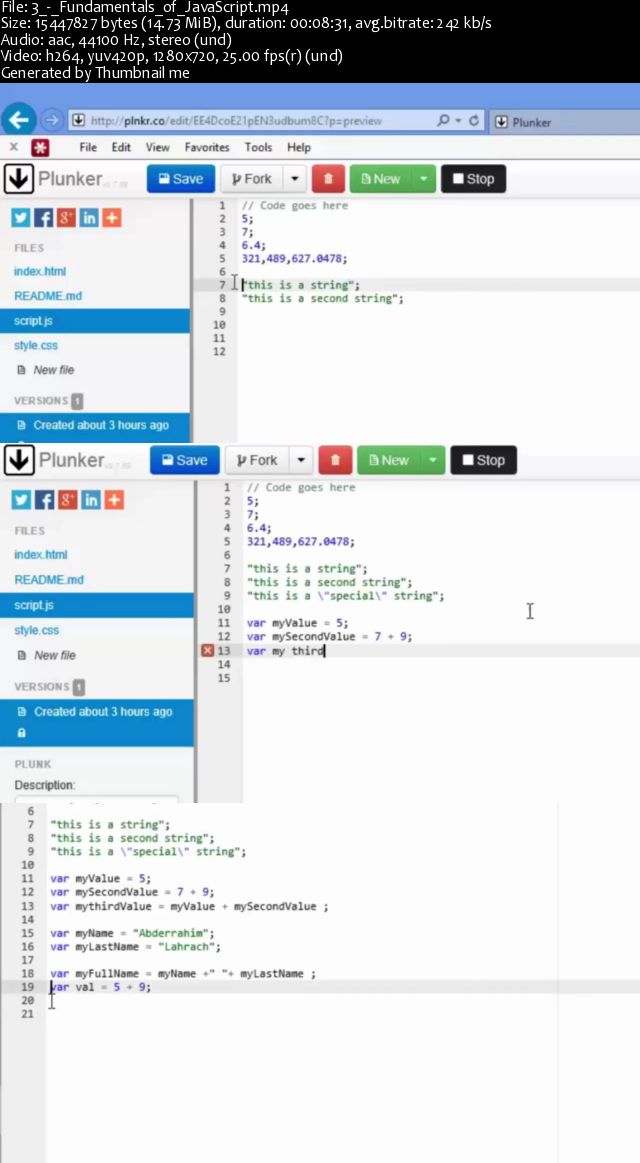
Task: Click the small x left of the red star icon
Action: (x=13, y=147)
